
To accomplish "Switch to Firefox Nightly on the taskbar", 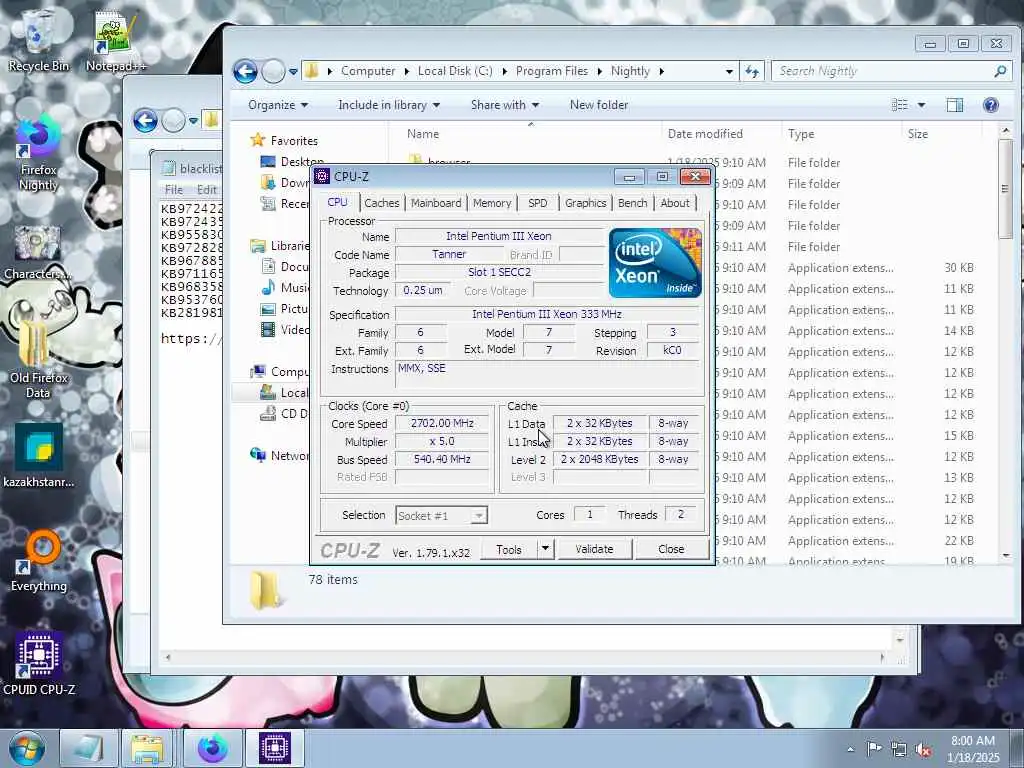I will coord(212,748).
